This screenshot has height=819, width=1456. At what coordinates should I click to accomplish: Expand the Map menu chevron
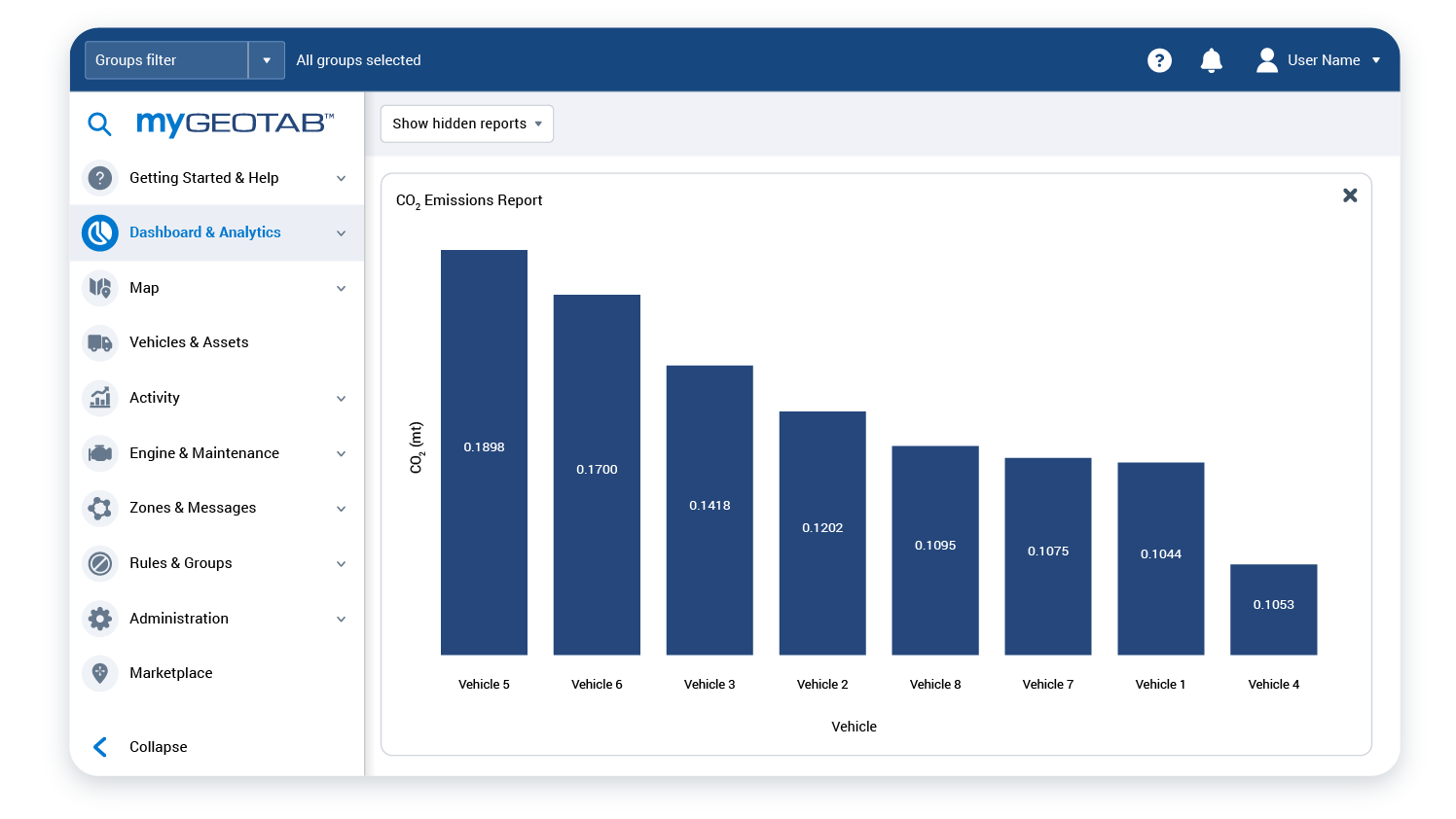click(341, 288)
